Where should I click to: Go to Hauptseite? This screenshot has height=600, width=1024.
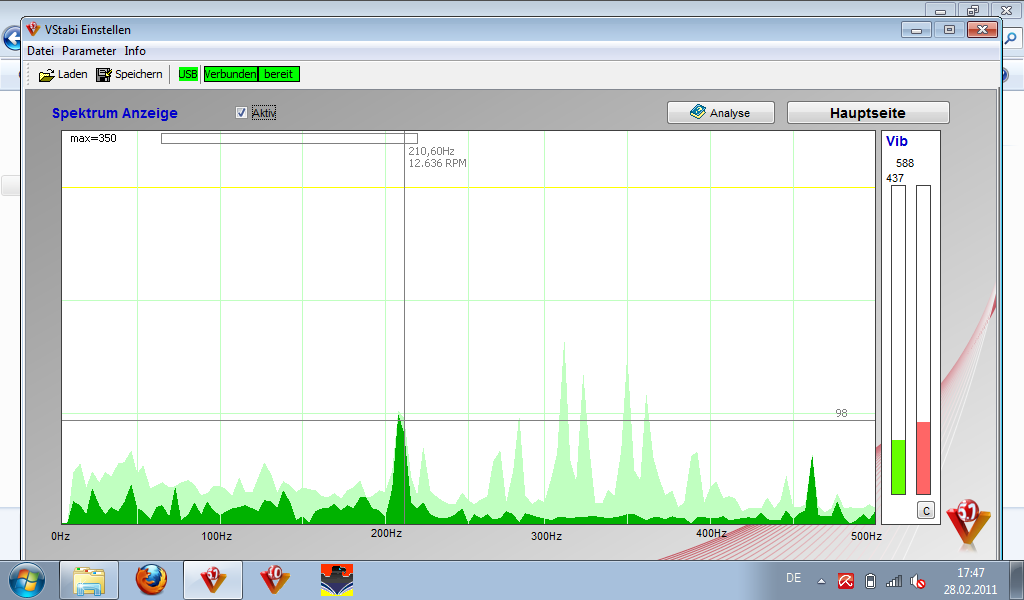pos(868,113)
